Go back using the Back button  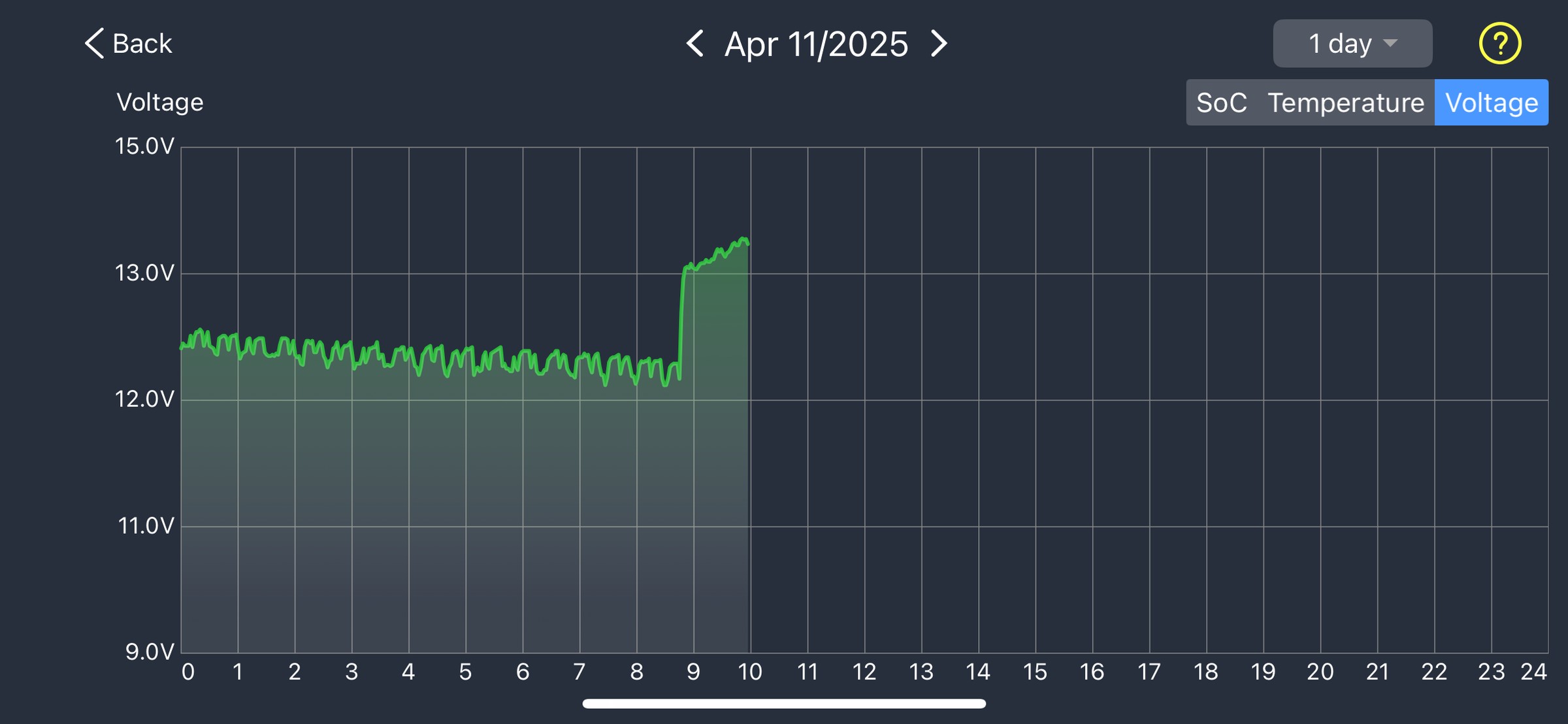coord(128,44)
